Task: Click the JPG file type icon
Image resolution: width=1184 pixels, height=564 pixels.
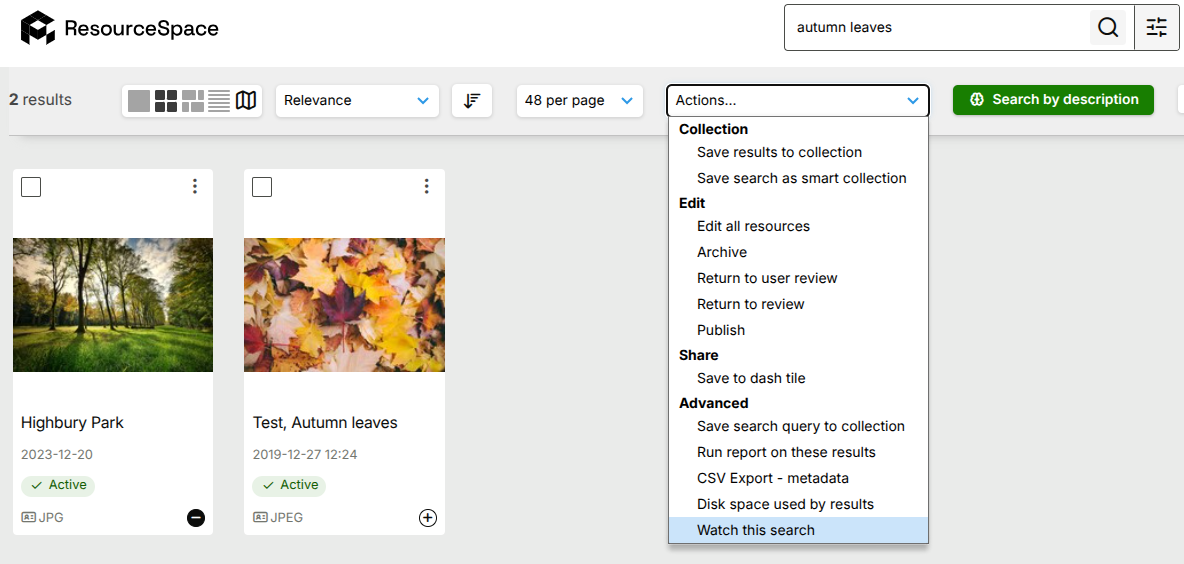Action: tap(29, 518)
